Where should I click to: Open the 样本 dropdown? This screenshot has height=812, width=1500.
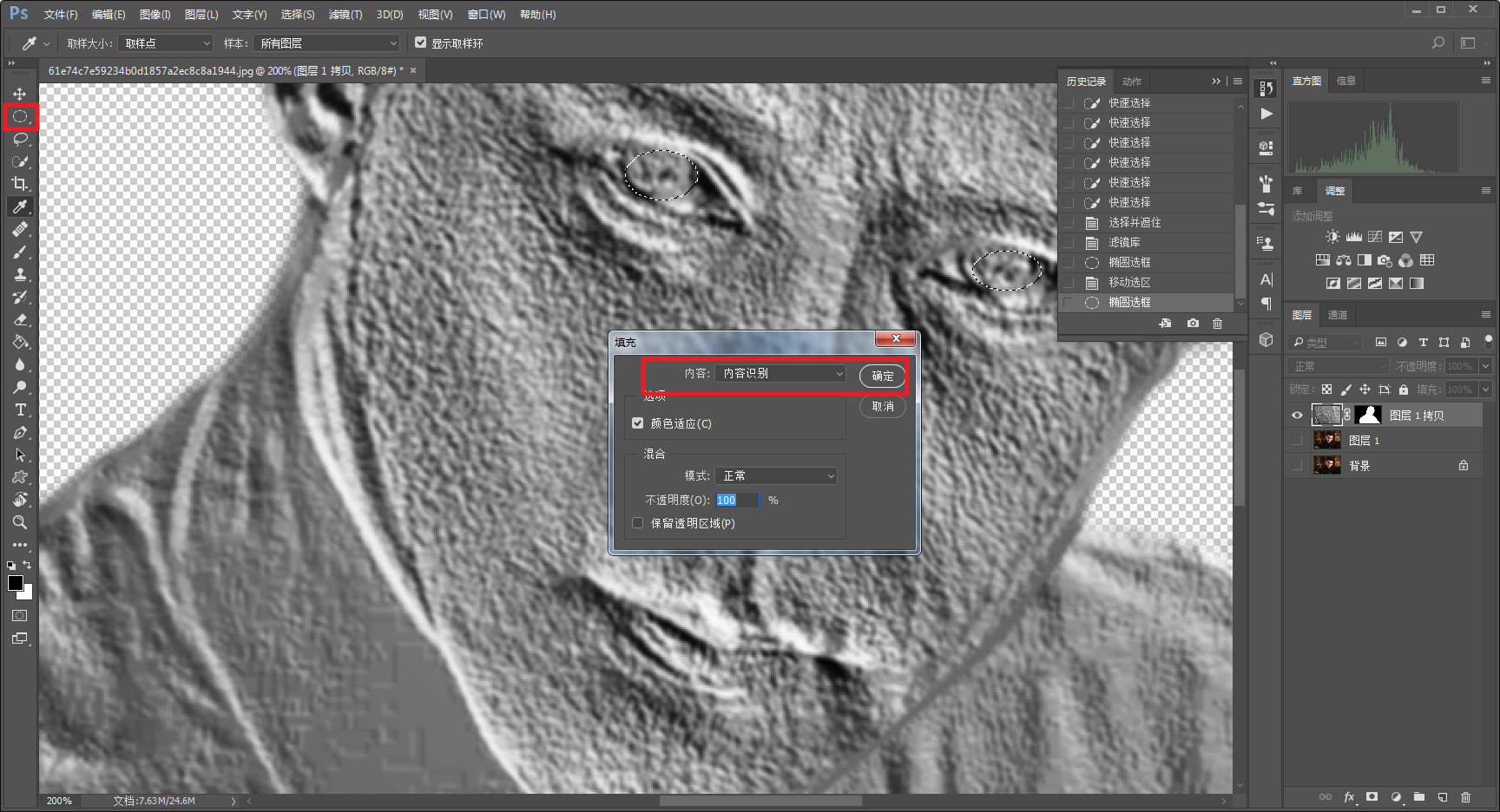click(x=327, y=43)
